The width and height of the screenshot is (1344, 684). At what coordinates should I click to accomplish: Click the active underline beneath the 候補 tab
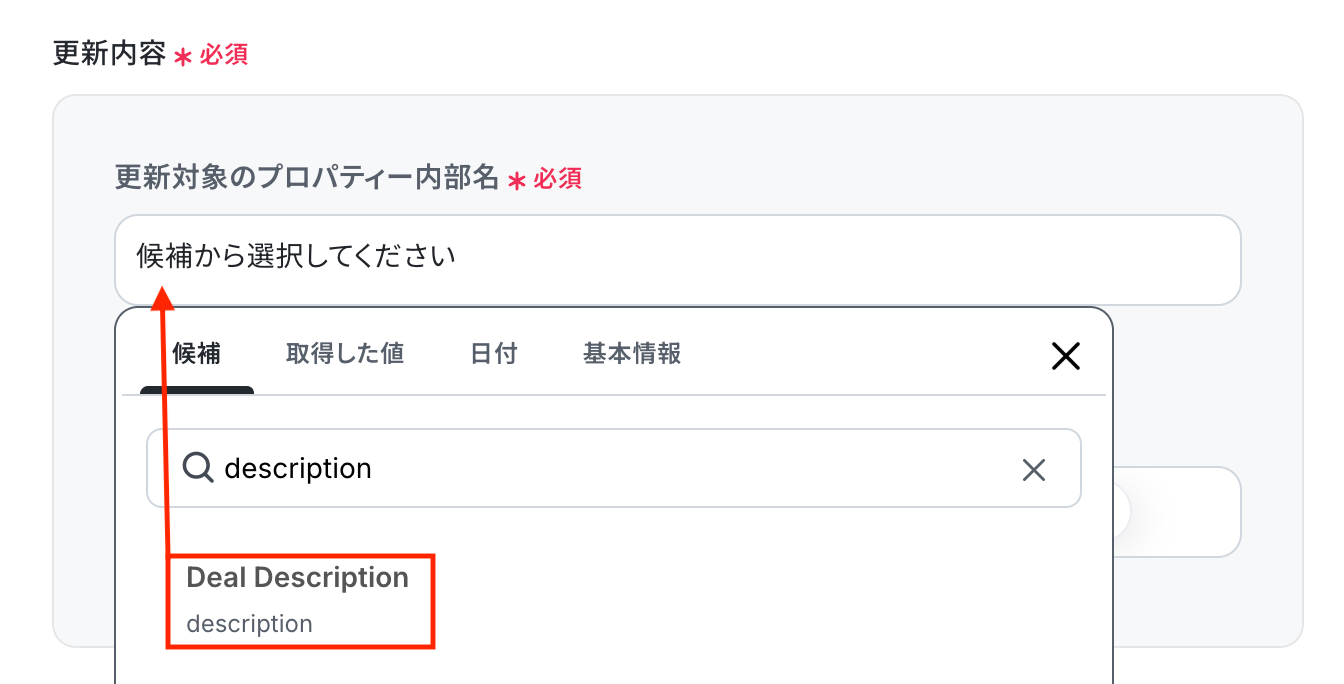point(196,390)
